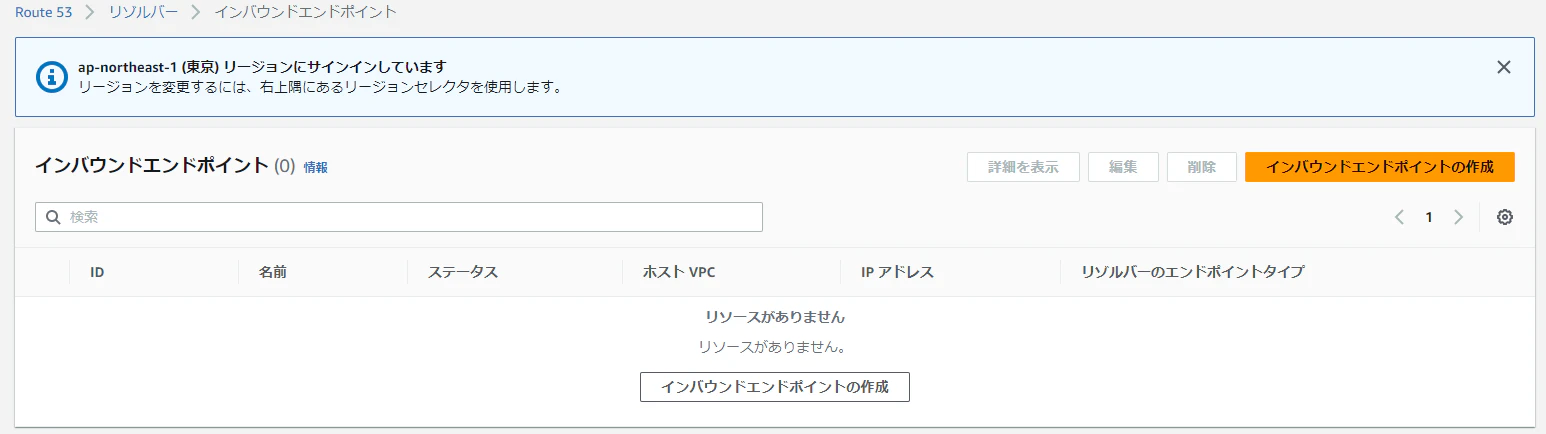Sort by the ホスト VPC column header
The image size is (1546, 434).
pos(680,272)
